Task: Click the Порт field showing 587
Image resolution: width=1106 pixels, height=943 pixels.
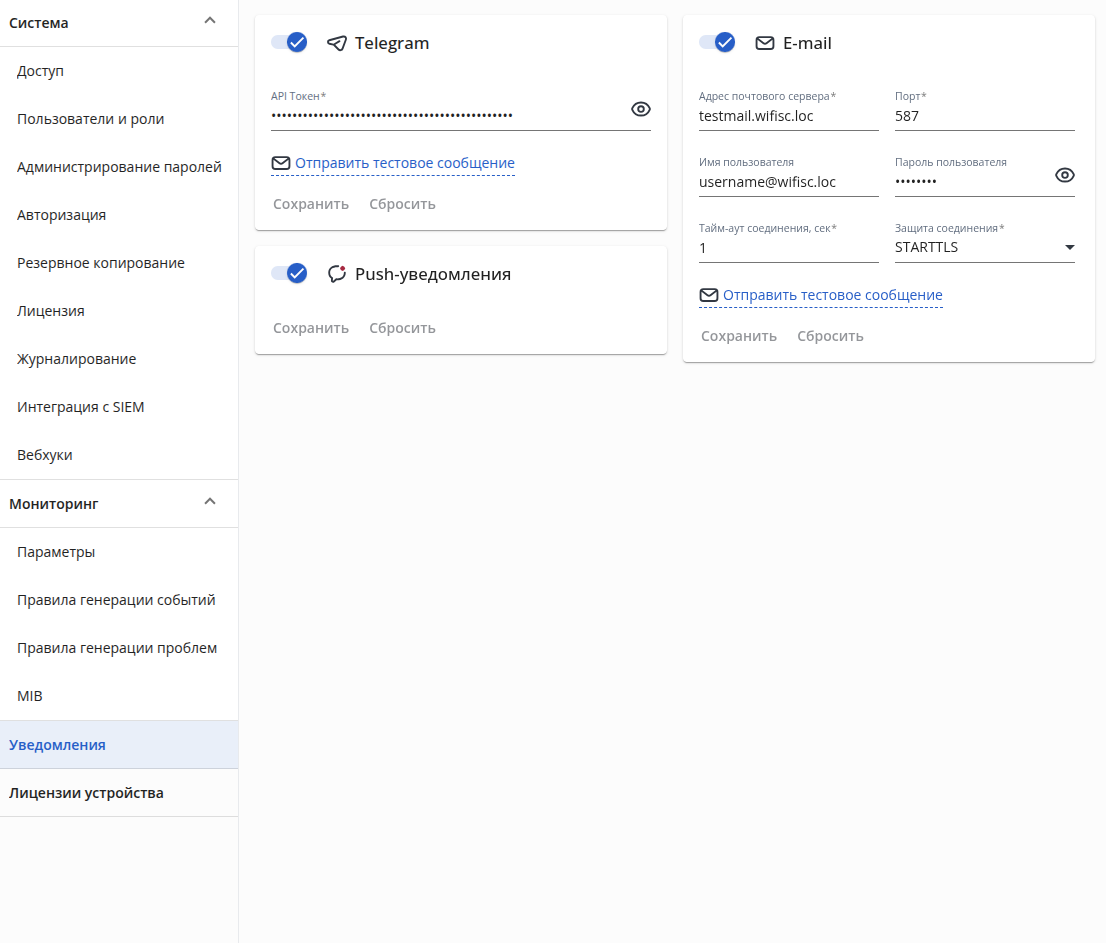Action: pyautogui.click(x=985, y=116)
